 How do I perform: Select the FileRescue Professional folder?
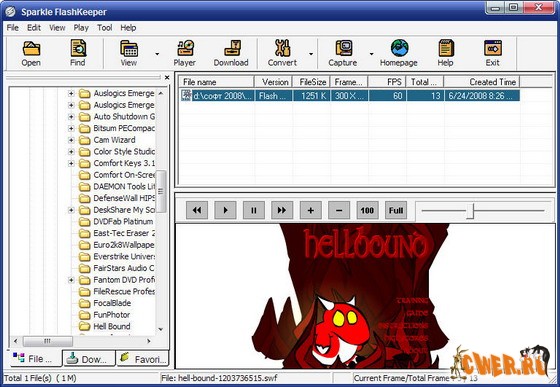[124, 291]
